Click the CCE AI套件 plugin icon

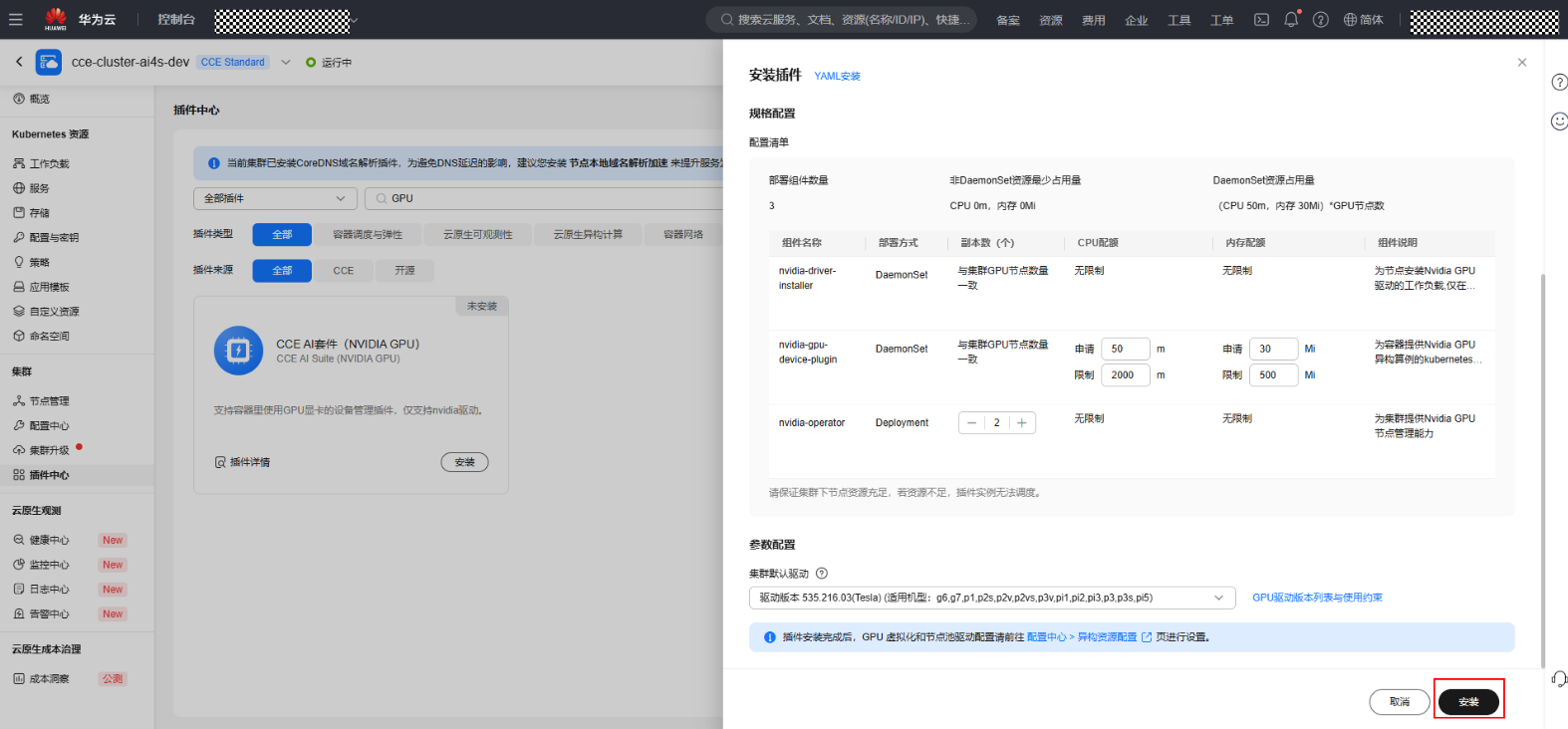[x=239, y=351]
